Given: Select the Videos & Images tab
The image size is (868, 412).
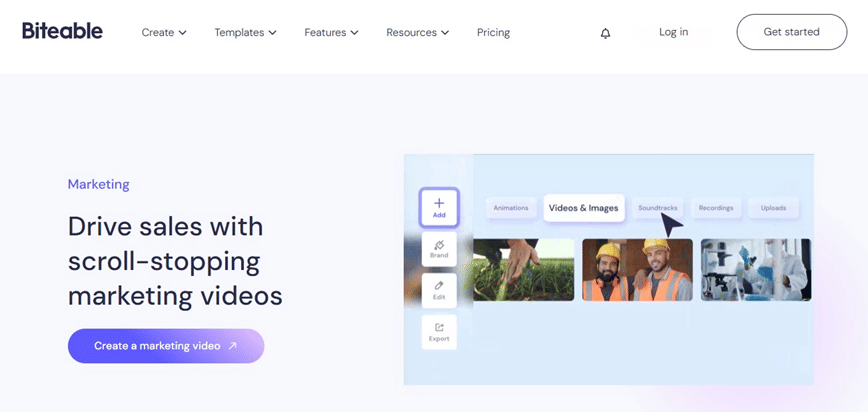Looking at the screenshot, I should click(584, 208).
